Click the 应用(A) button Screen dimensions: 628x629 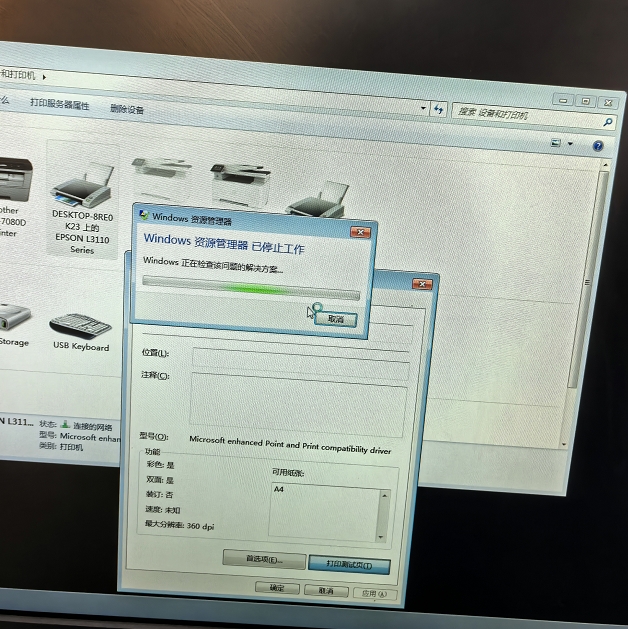click(375, 594)
